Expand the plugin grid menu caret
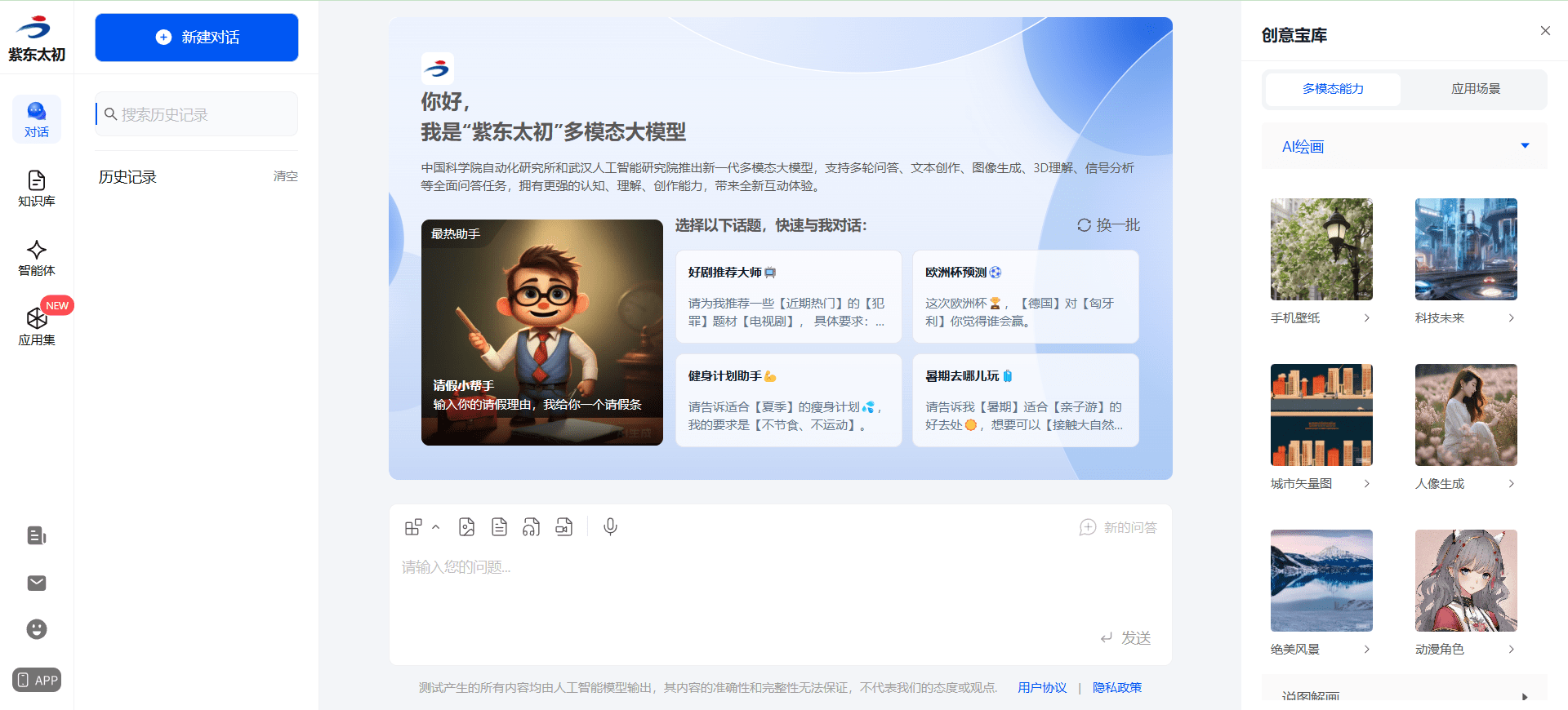The width and height of the screenshot is (1568, 710). (x=436, y=527)
